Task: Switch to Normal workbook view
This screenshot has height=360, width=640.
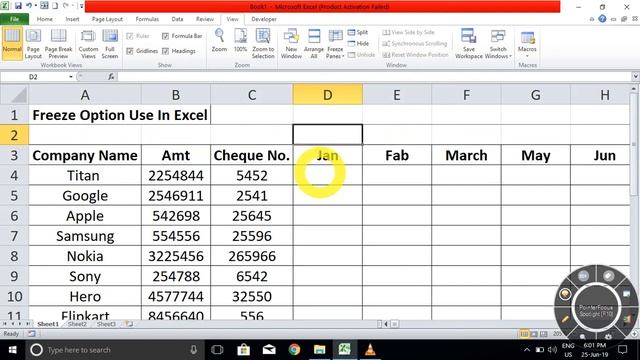Action: tap(12, 44)
